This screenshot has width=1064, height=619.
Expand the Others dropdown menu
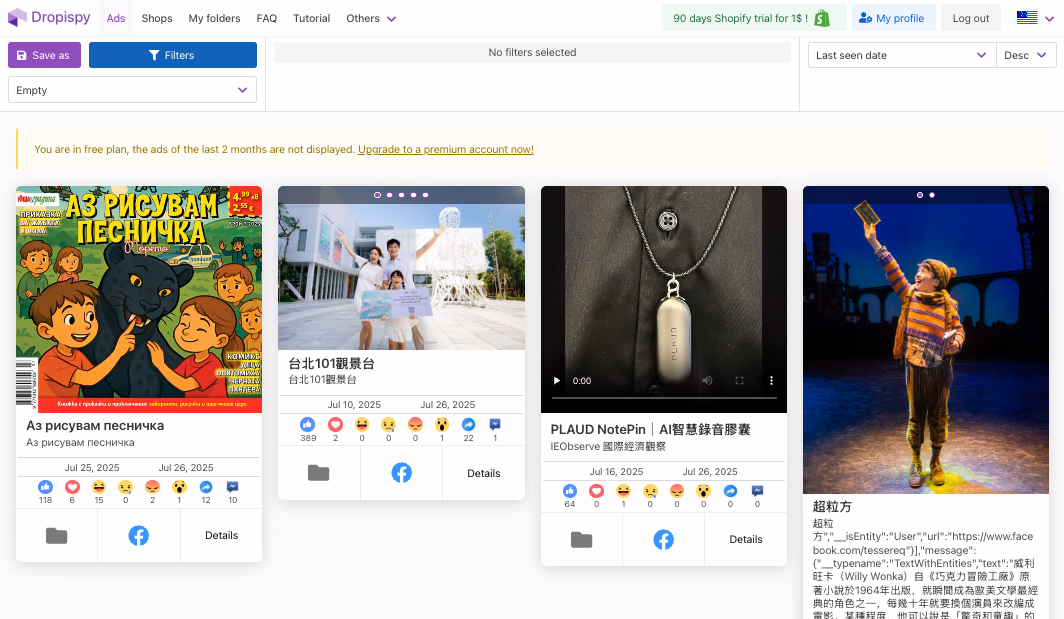tap(370, 18)
